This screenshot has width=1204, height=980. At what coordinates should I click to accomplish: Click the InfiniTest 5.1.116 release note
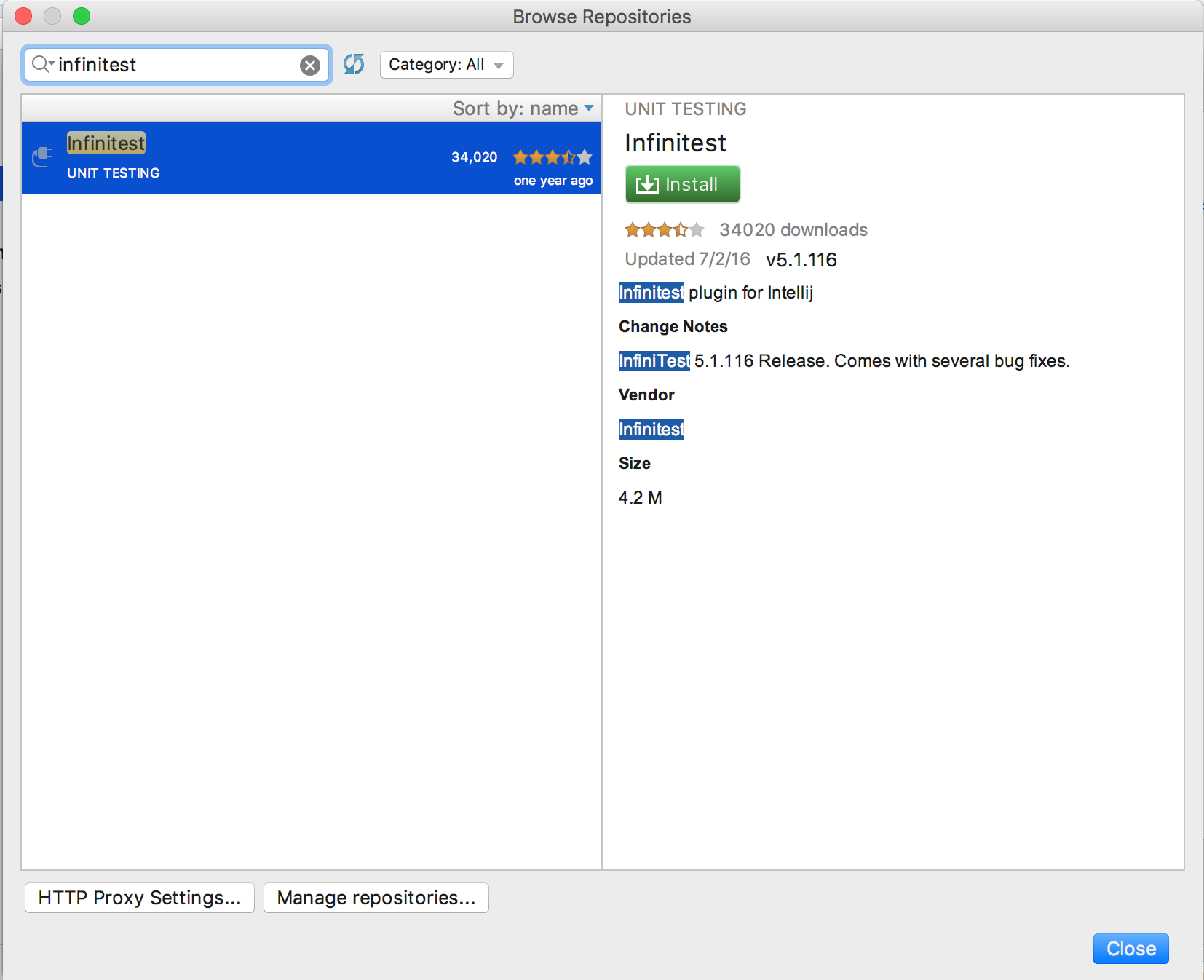[x=844, y=361]
